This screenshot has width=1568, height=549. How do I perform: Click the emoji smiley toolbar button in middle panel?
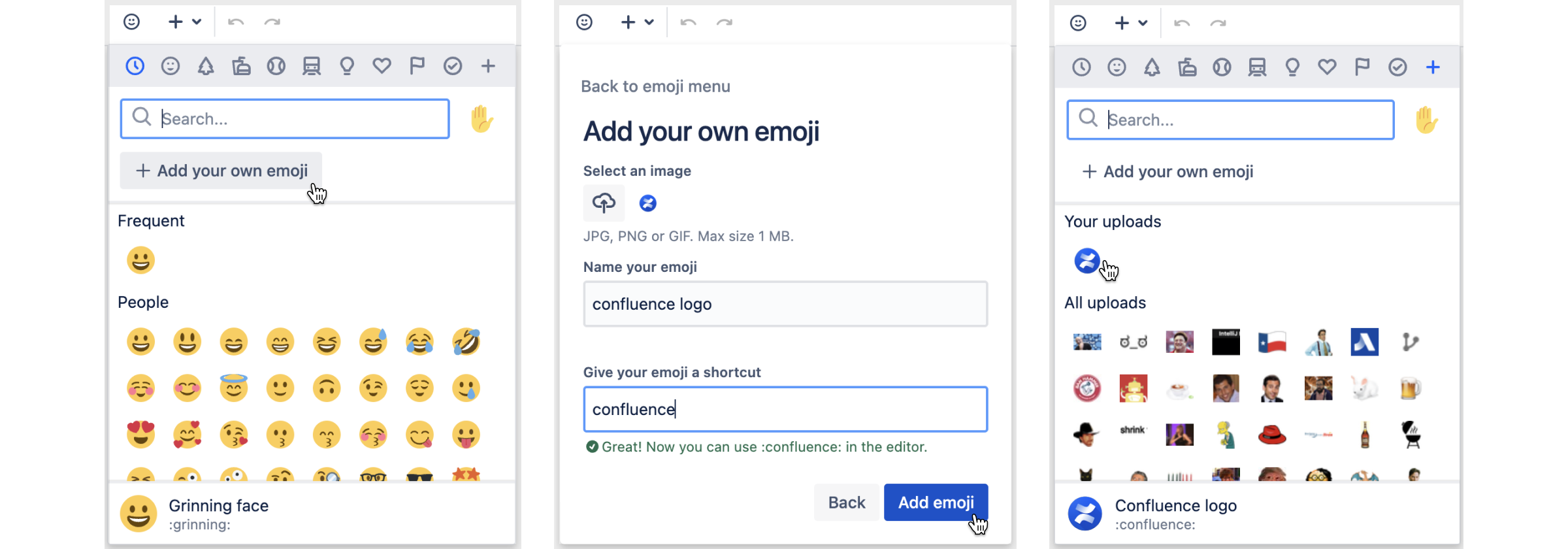point(585,22)
